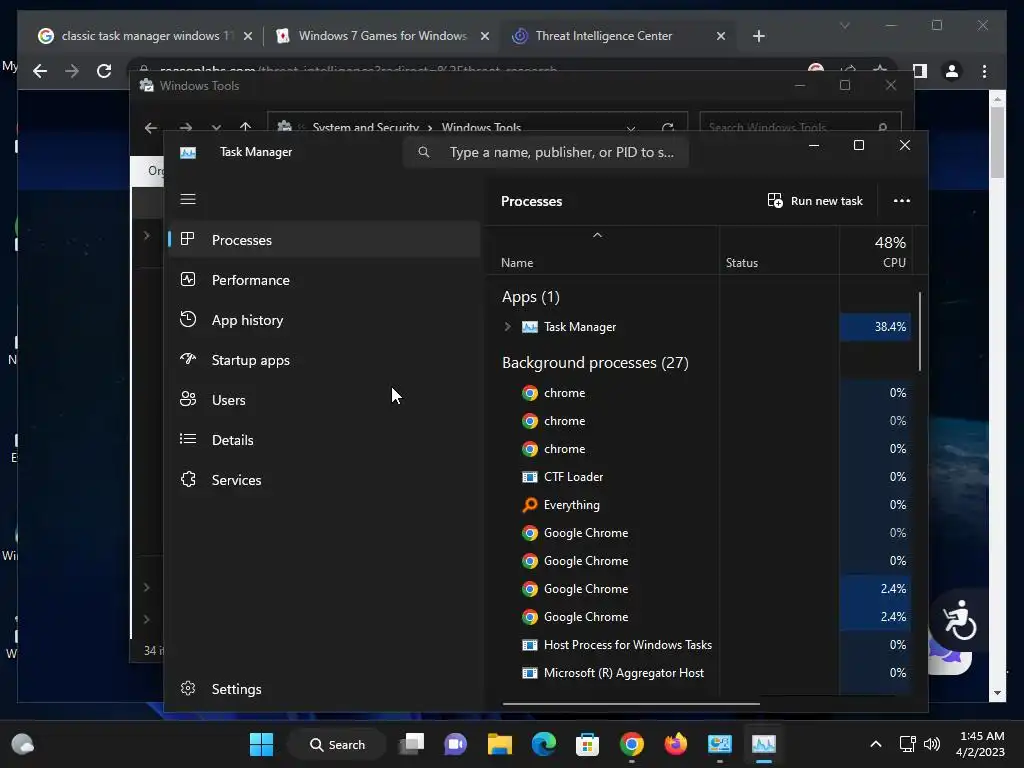
Task: Click the Apps (1) group heading
Action: coord(530,297)
